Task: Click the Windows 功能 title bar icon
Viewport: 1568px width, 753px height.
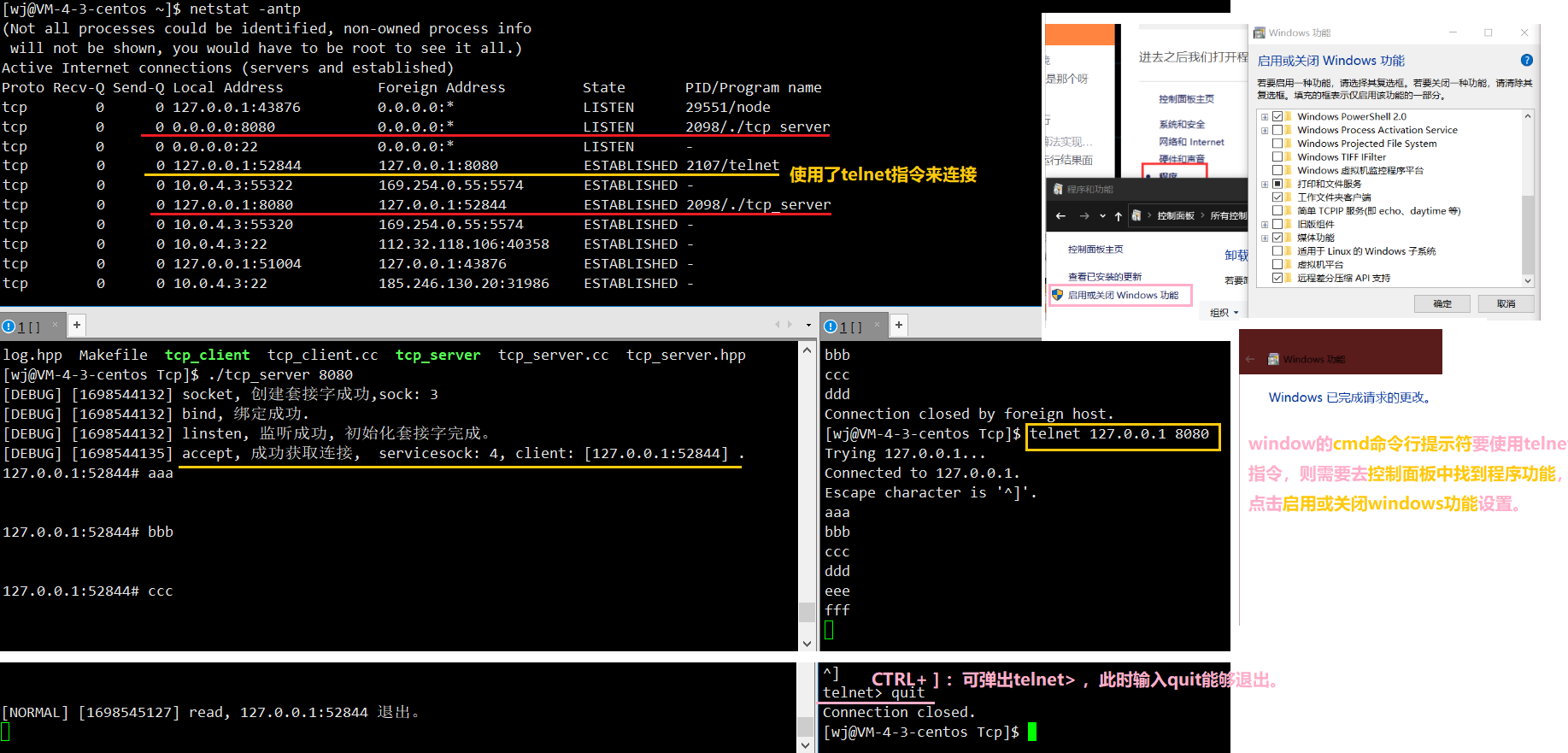Action: [1259, 32]
